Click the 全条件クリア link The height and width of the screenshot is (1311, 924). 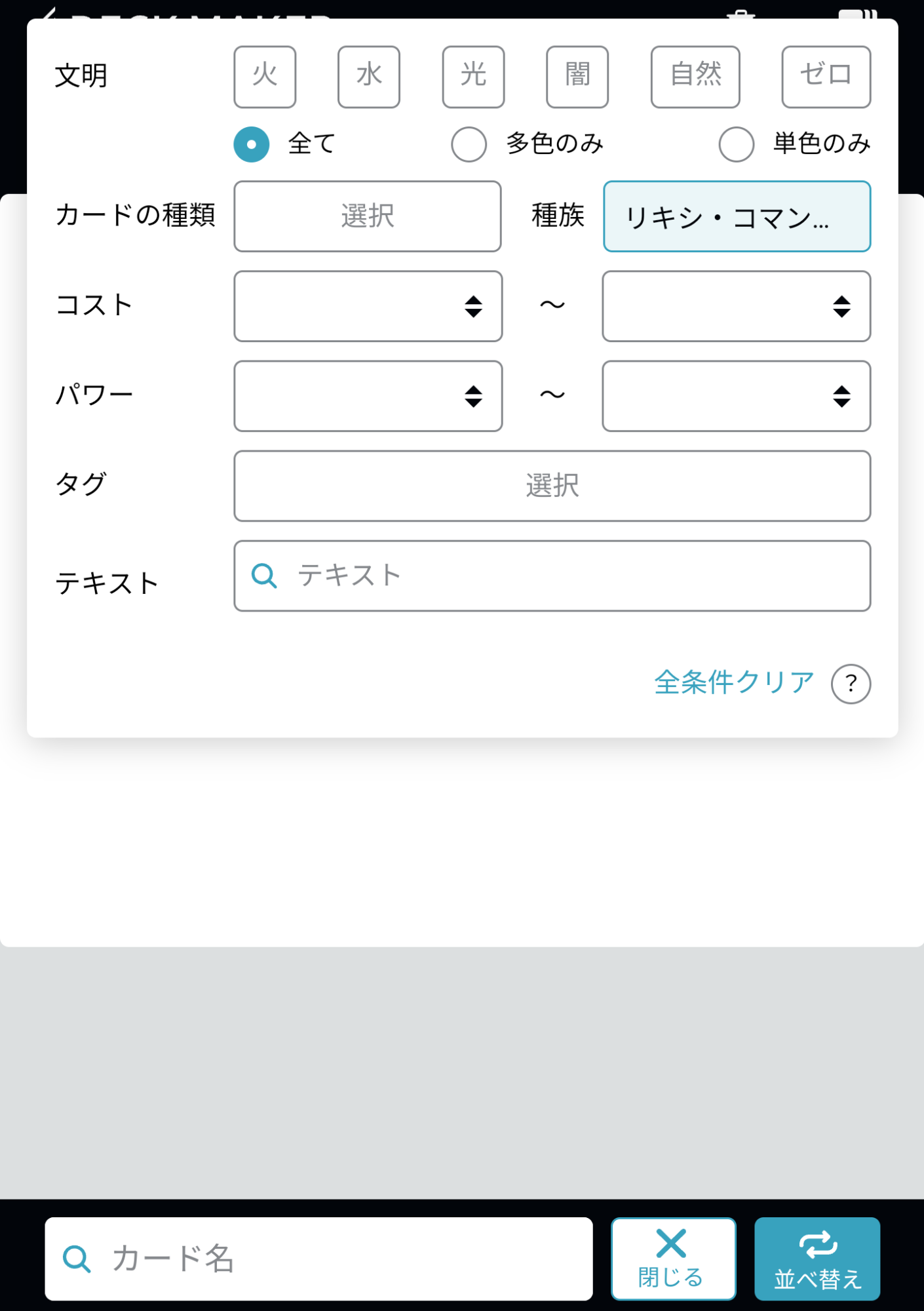(x=734, y=682)
